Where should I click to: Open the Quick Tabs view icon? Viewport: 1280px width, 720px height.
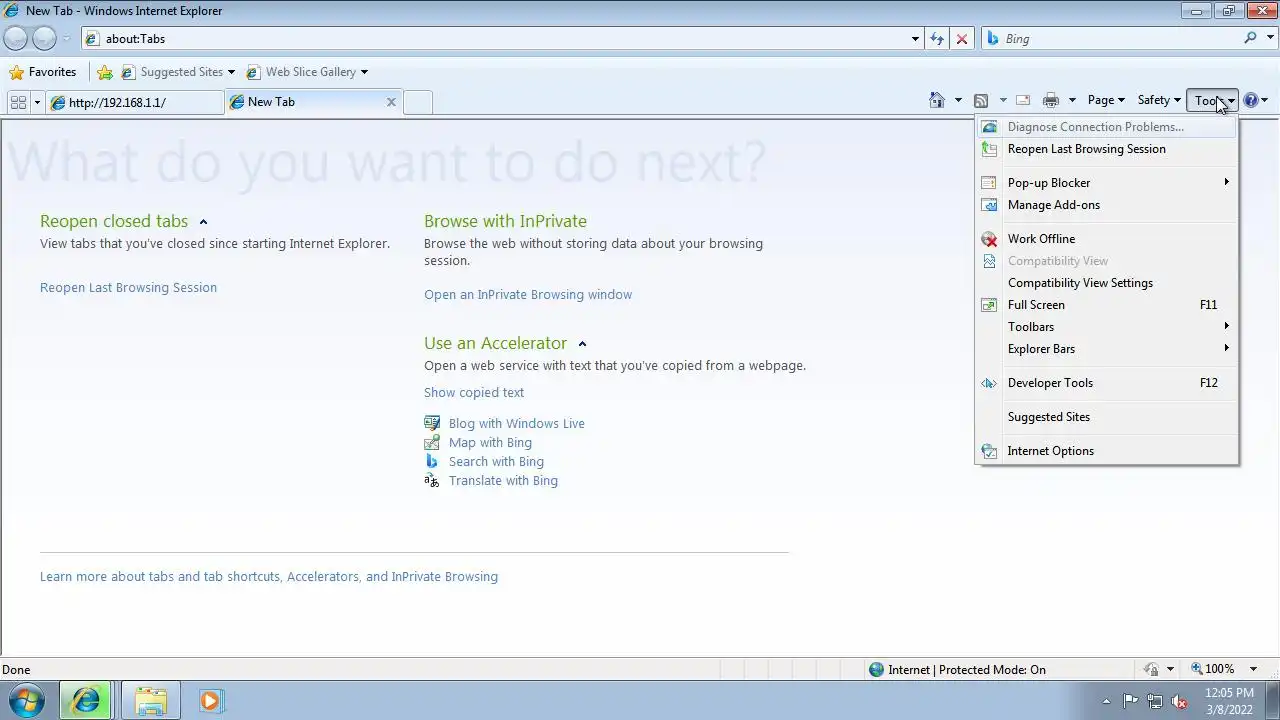tap(18, 102)
